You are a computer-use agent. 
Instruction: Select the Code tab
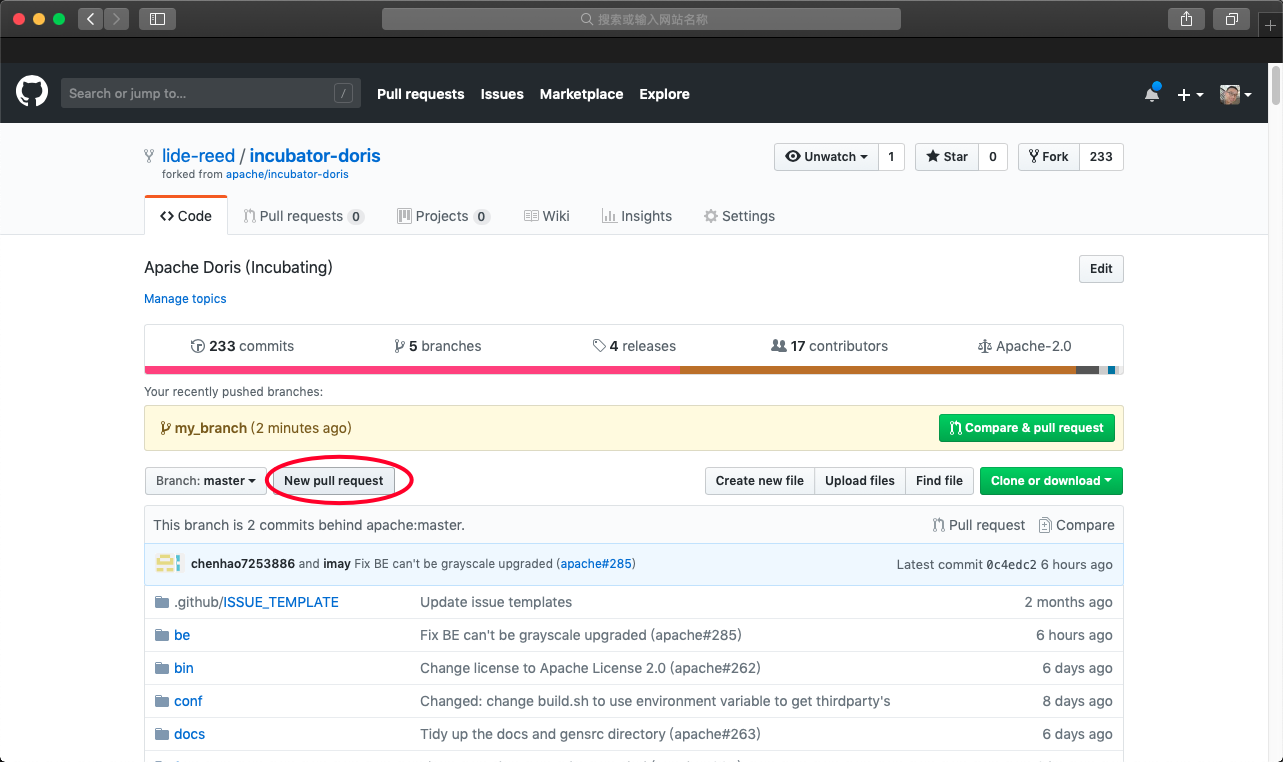(186, 216)
